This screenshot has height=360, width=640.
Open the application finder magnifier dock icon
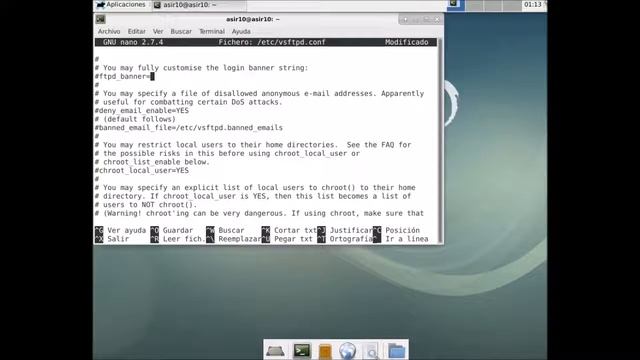372,351
